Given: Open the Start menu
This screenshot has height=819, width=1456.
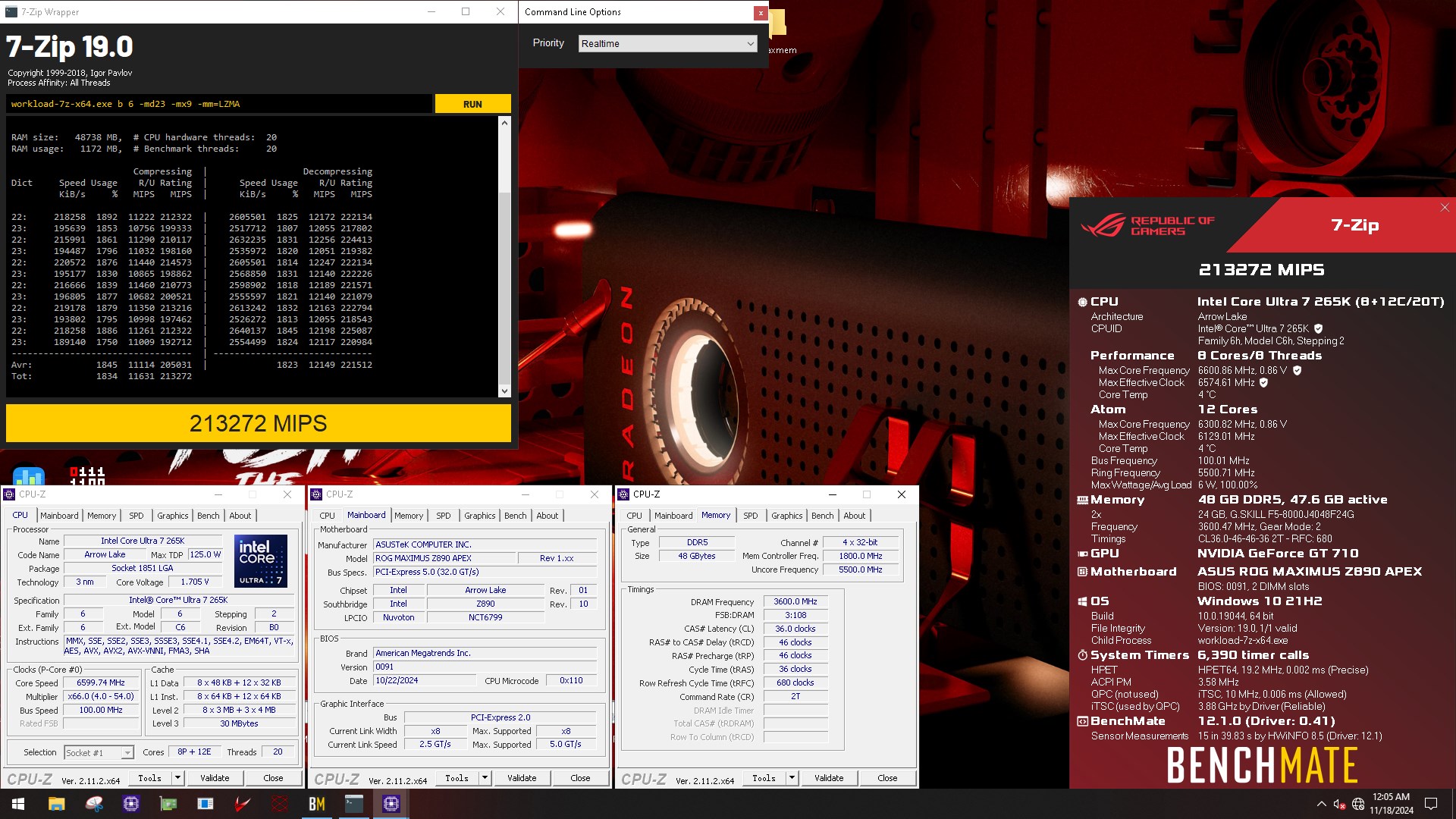Looking at the screenshot, I should tap(18, 804).
